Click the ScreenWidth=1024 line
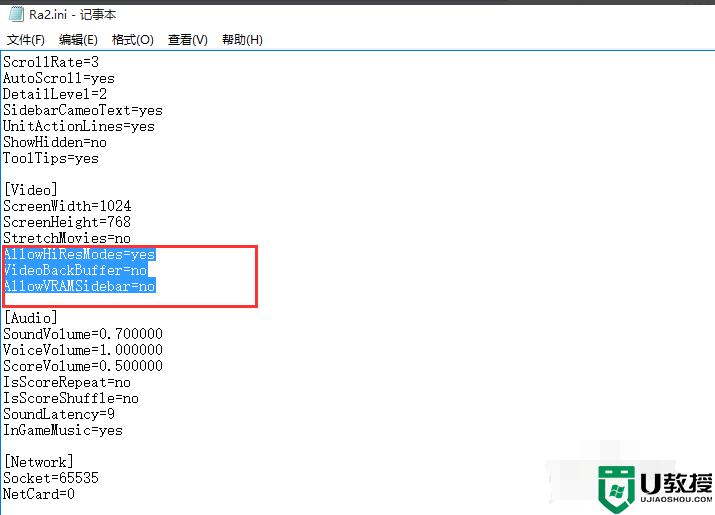Screen dimensions: 715x515 67,206
